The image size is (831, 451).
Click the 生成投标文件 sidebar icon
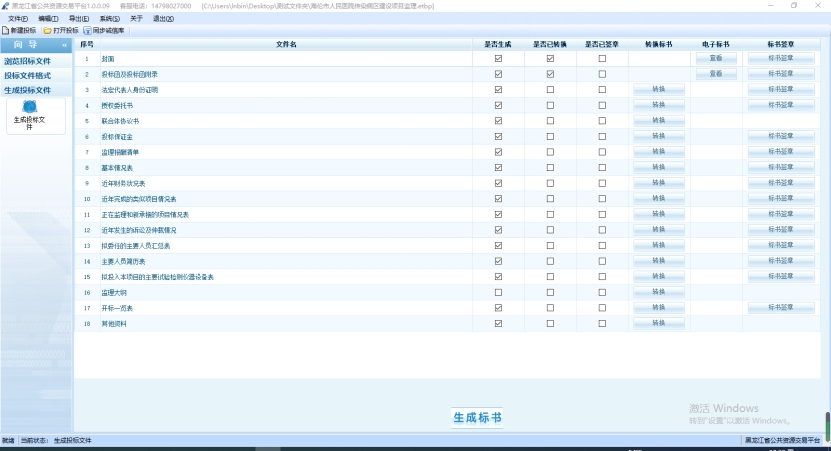point(29,108)
